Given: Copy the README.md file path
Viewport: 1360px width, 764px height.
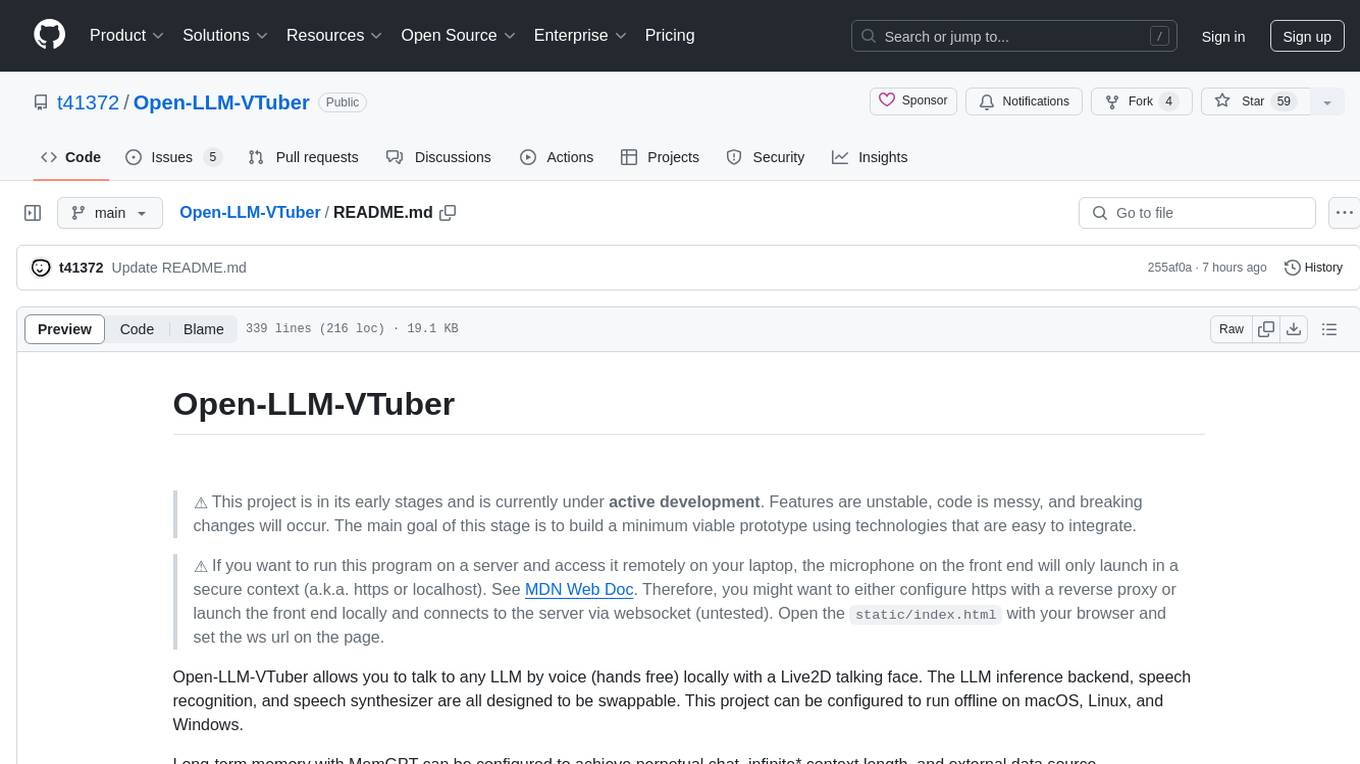Looking at the screenshot, I should pyautogui.click(x=448, y=213).
